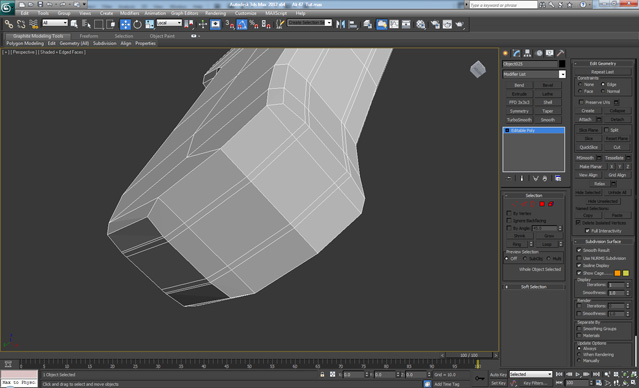Select the Select and Link tool
This screenshot has width=639, height=388.
pos(9,24)
